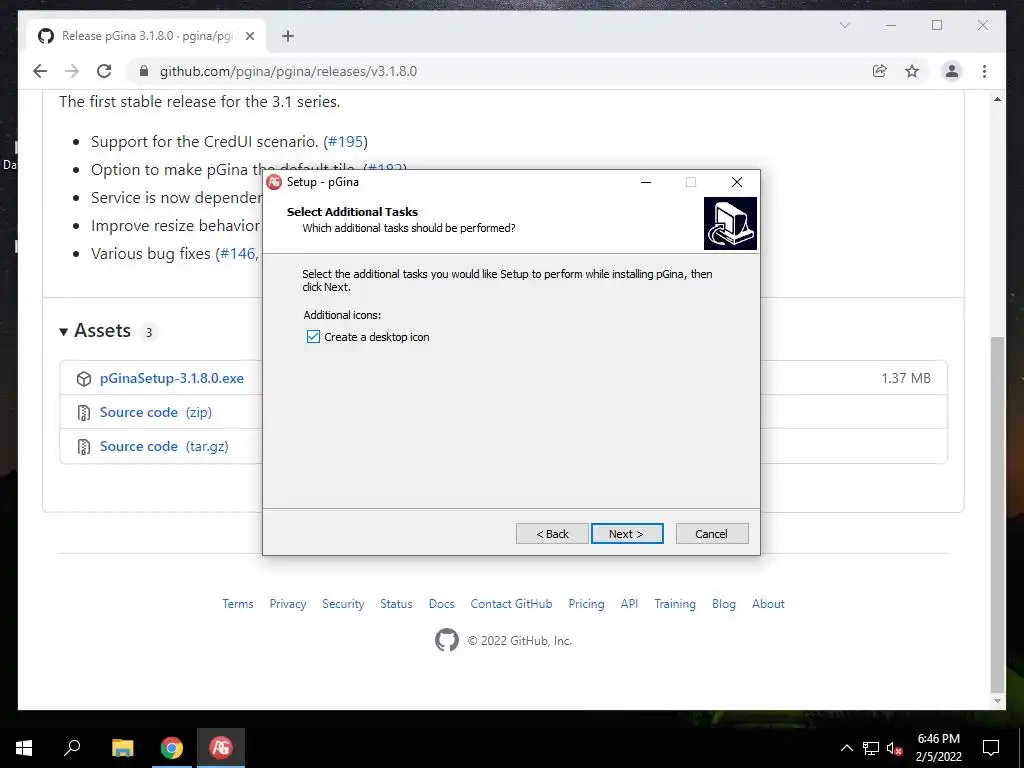1024x768 pixels.
Task: Close the pGina Setup dialog
Action: pos(737,182)
